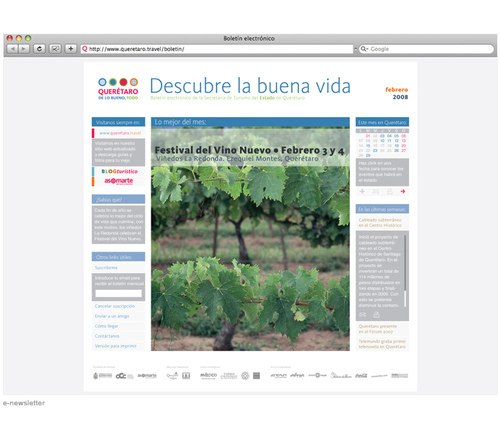This screenshot has height=430, width=500.
Task: Click the print icon under the news article
Action: (x=376, y=314)
